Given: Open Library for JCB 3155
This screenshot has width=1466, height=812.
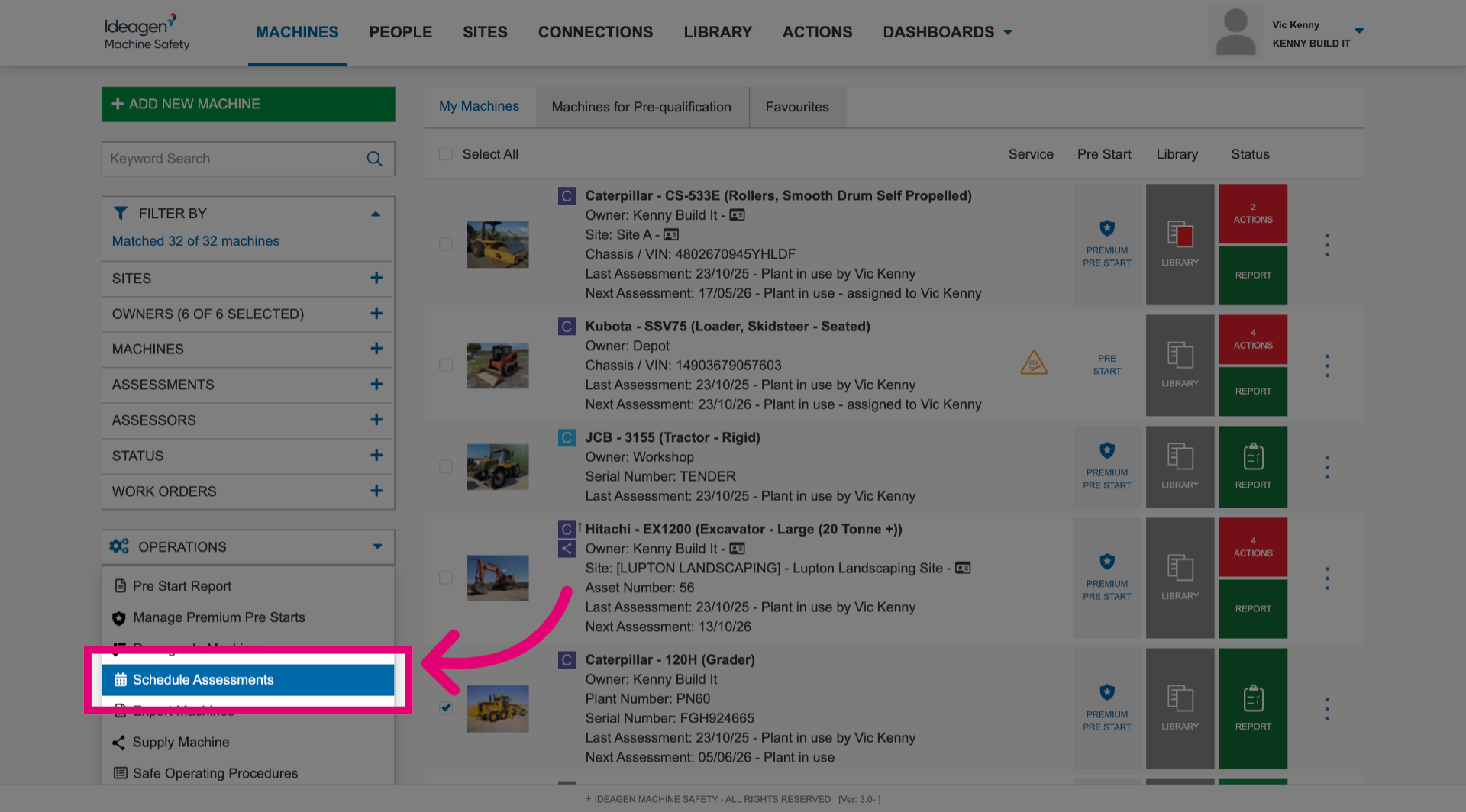Looking at the screenshot, I should tap(1180, 466).
